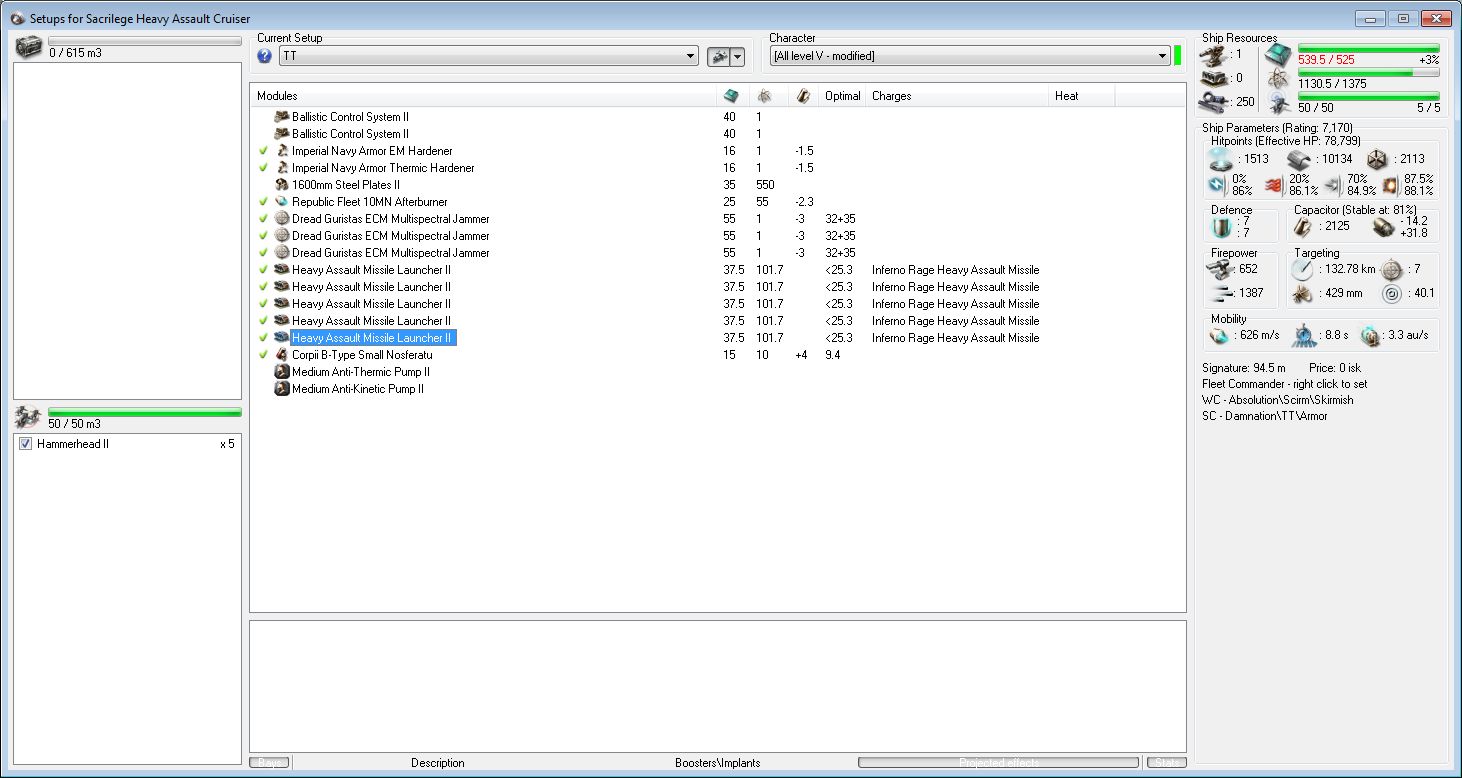Click the SC - Damnation\TT\Armor line

tap(1265, 416)
